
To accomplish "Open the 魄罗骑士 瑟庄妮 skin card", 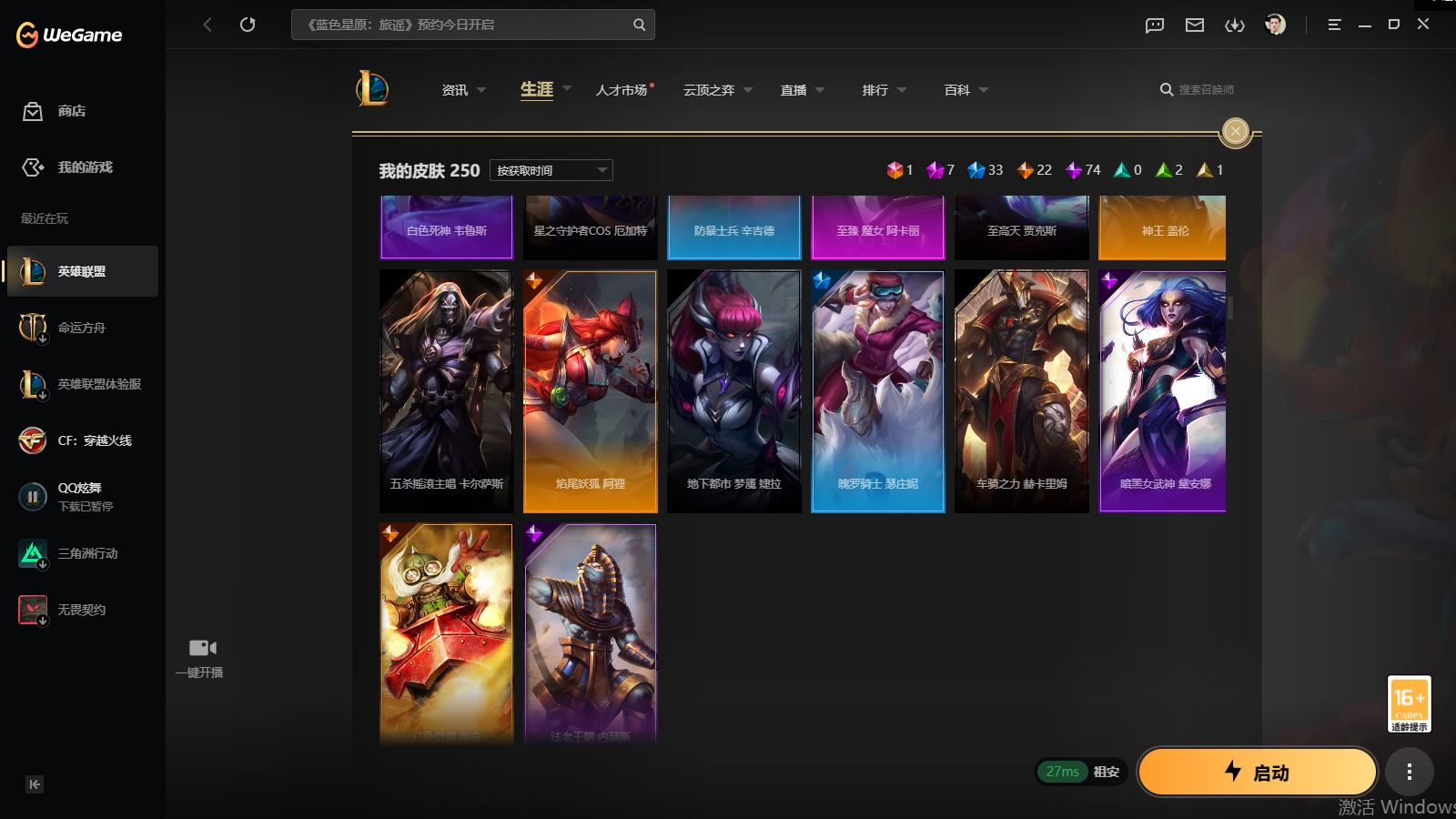I will [x=878, y=391].
